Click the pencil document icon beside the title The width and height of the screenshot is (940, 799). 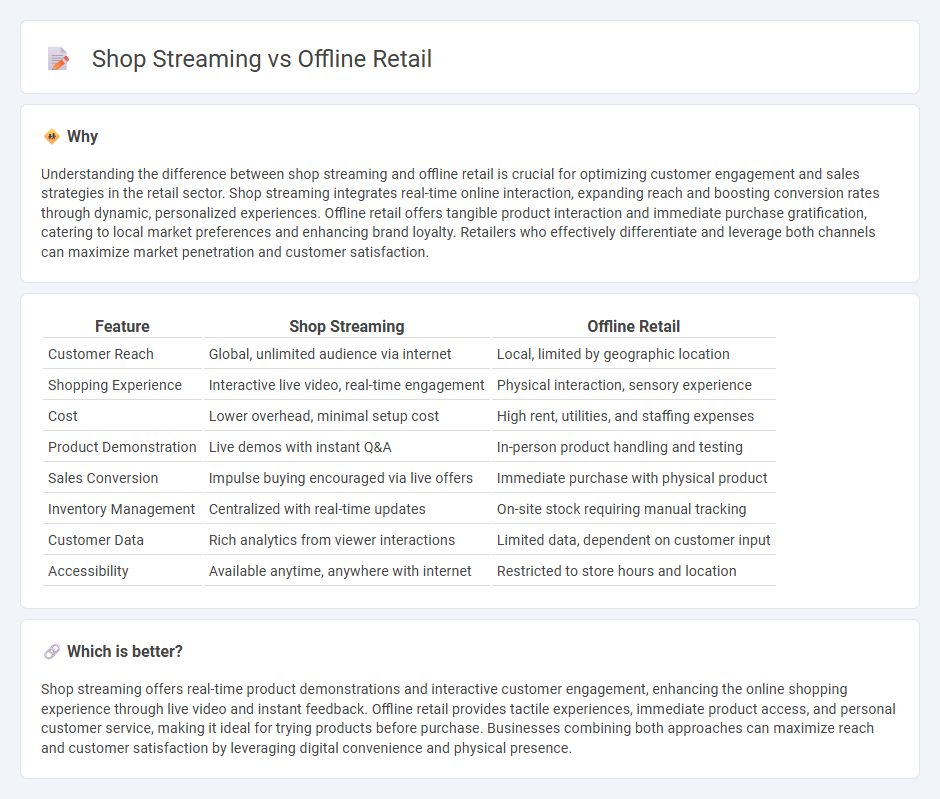[58, 59]
